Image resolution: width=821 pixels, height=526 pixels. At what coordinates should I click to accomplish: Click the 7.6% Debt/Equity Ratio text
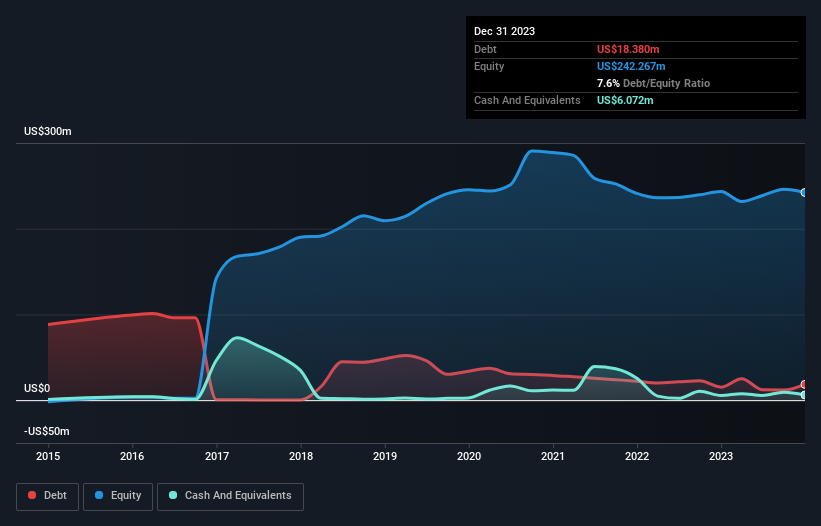(653, 83)
